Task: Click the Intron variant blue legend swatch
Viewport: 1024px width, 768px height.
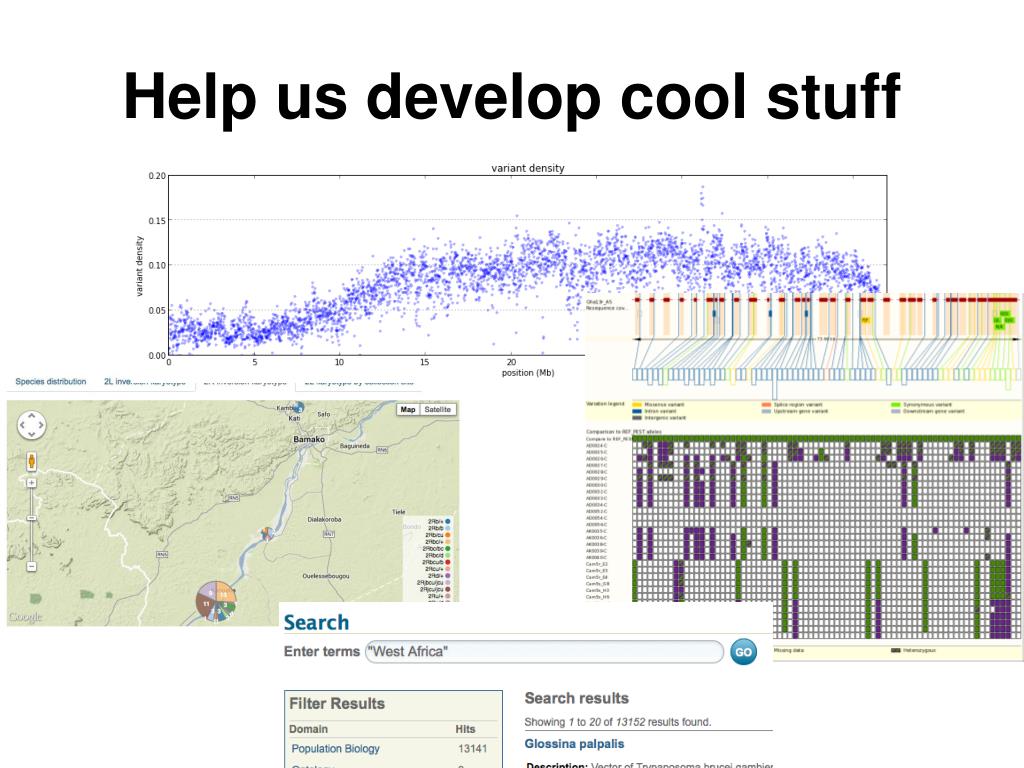Action: (x=637, y=411)
